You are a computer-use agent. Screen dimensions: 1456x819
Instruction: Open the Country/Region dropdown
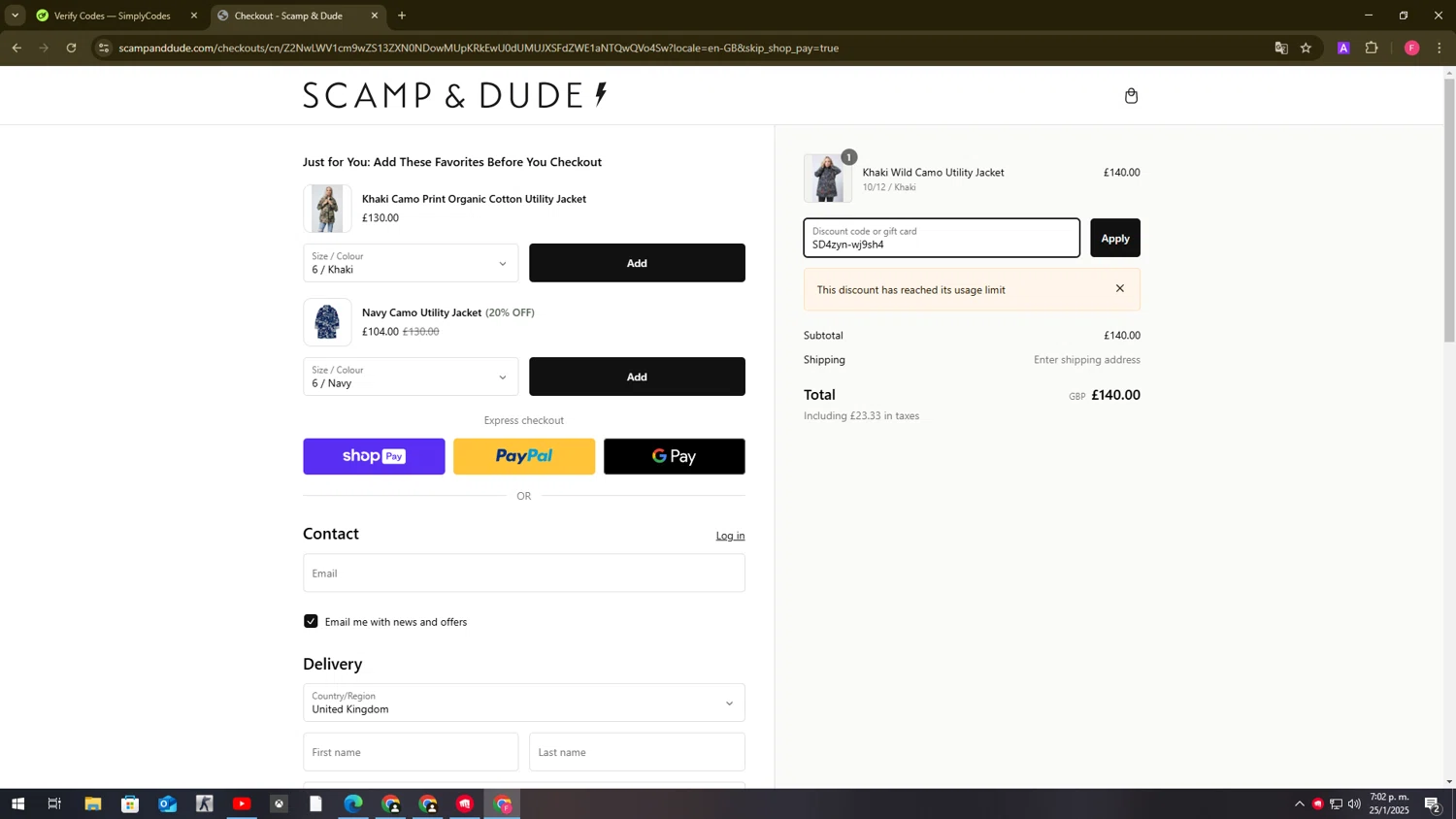(x=524, y=703)
